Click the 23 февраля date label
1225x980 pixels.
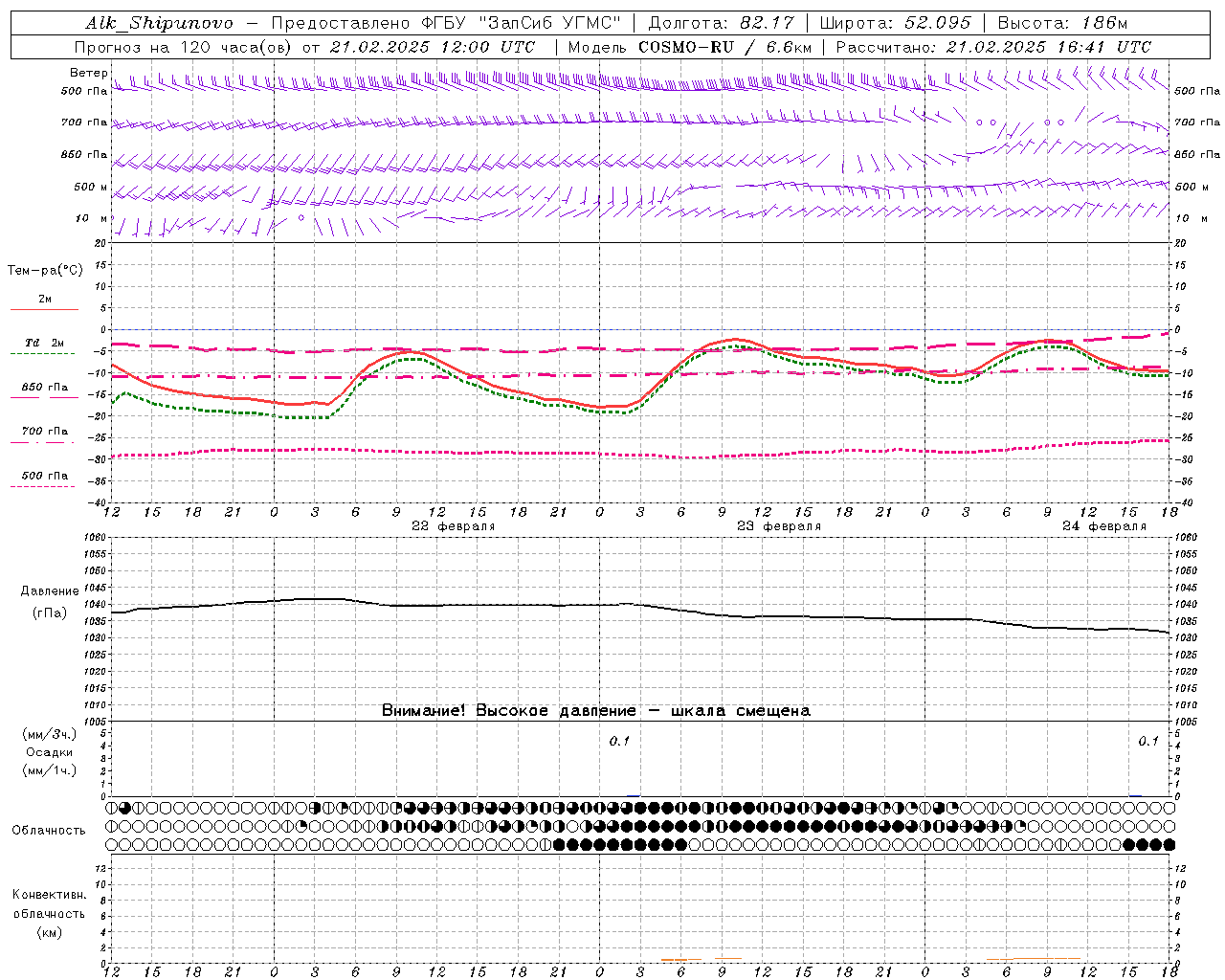pyautogui.click(x=779, y=526)
